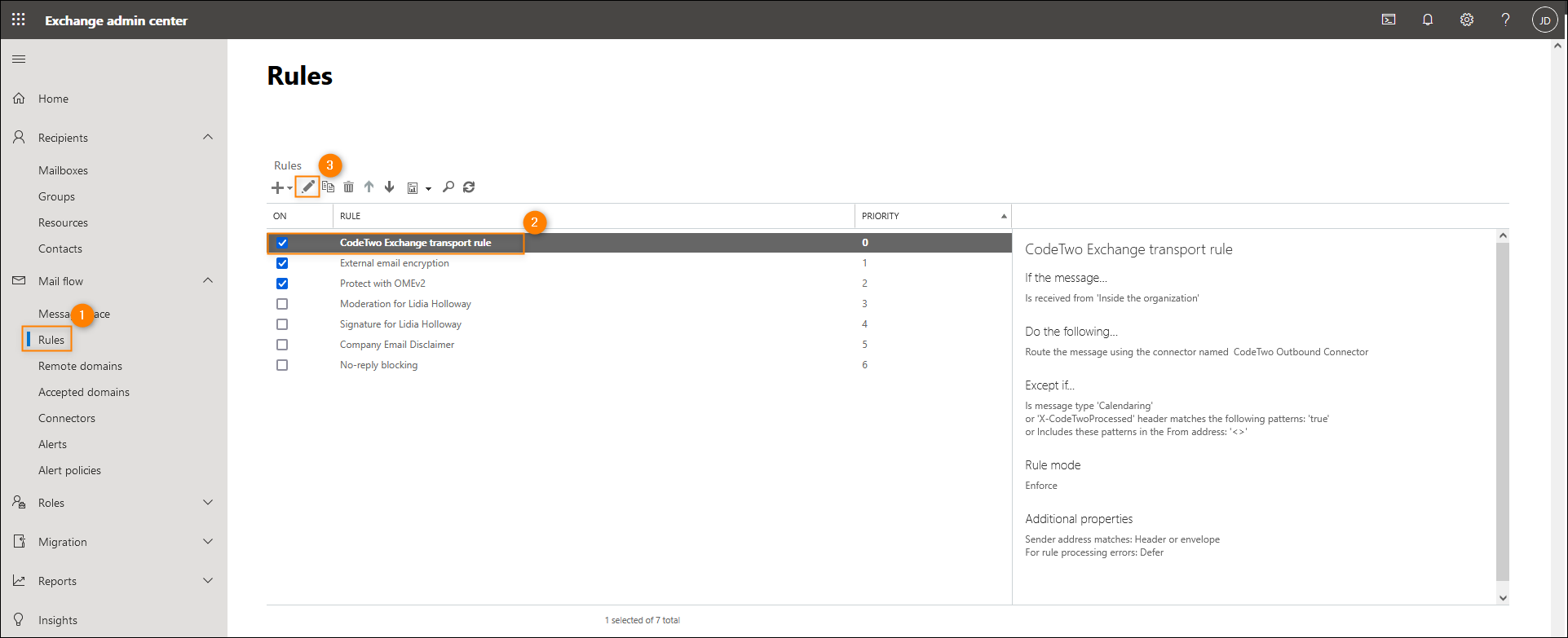This screenshot has height=638, width=1568.
Task: Click the refresh rules icon
Action: [469, 187]
